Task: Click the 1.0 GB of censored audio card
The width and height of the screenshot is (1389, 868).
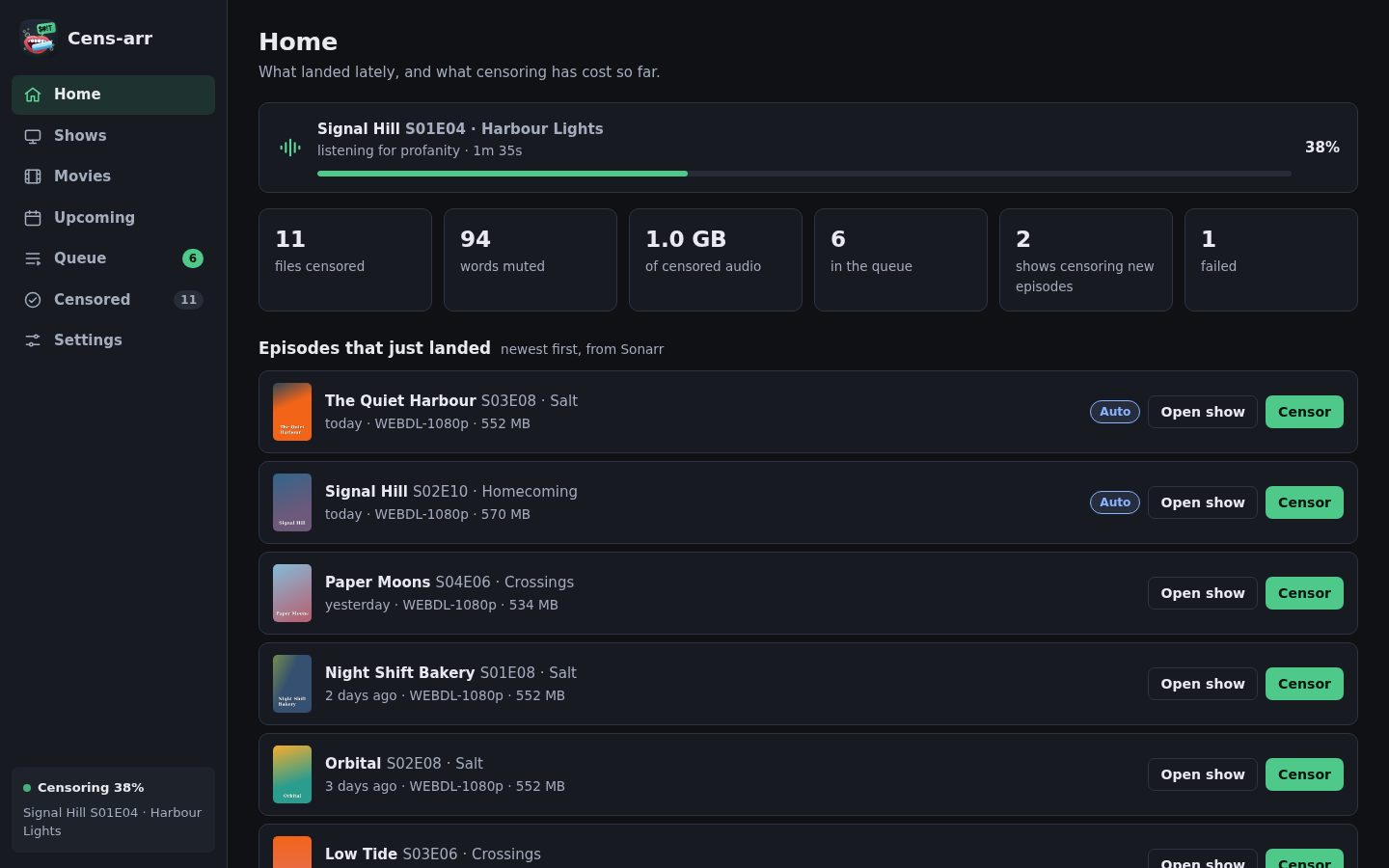Action: point(716,260)
